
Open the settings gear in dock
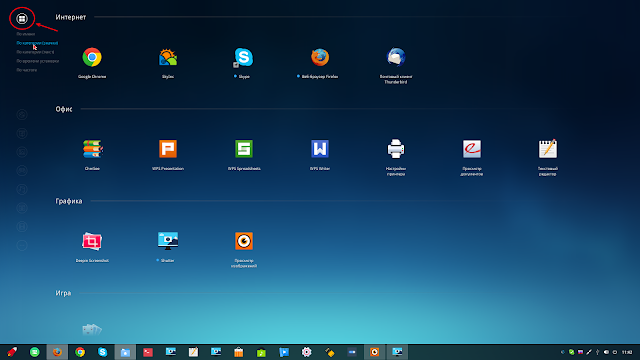tap(307, 352)
